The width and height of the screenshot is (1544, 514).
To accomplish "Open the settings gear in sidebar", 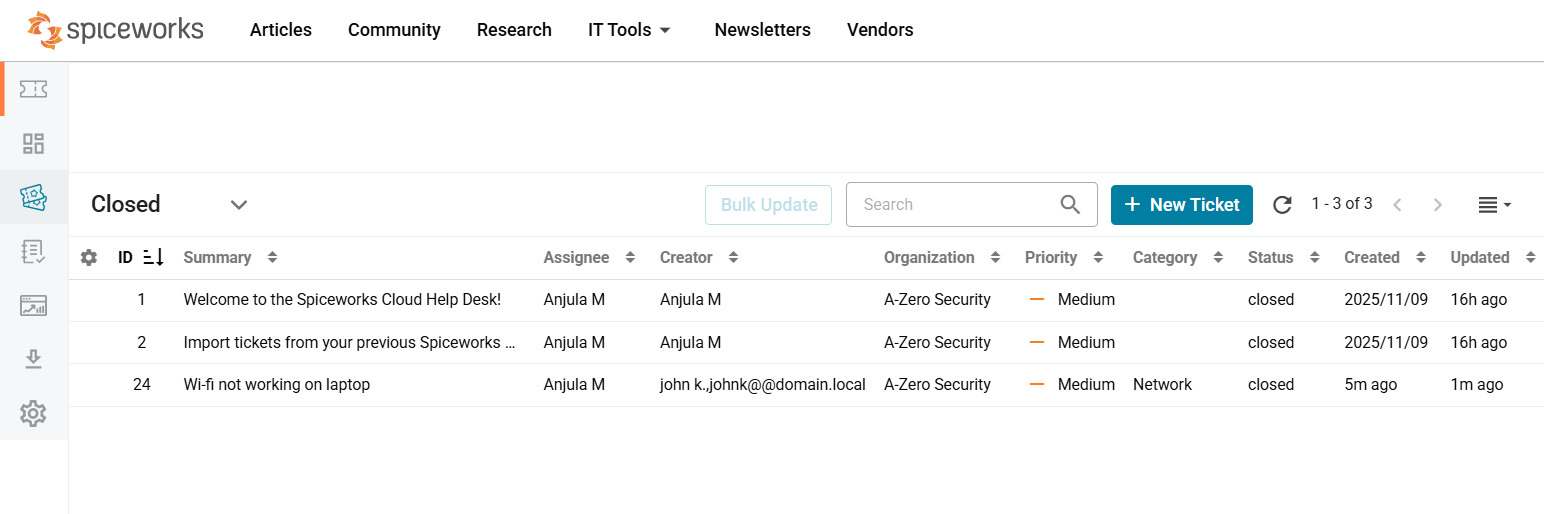I will point(34,413).
